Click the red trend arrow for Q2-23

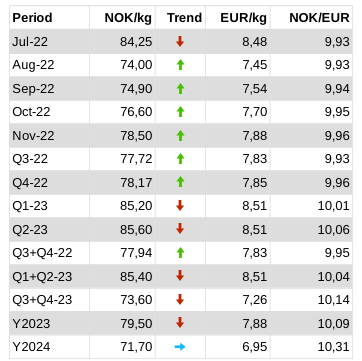coord(180,229)
